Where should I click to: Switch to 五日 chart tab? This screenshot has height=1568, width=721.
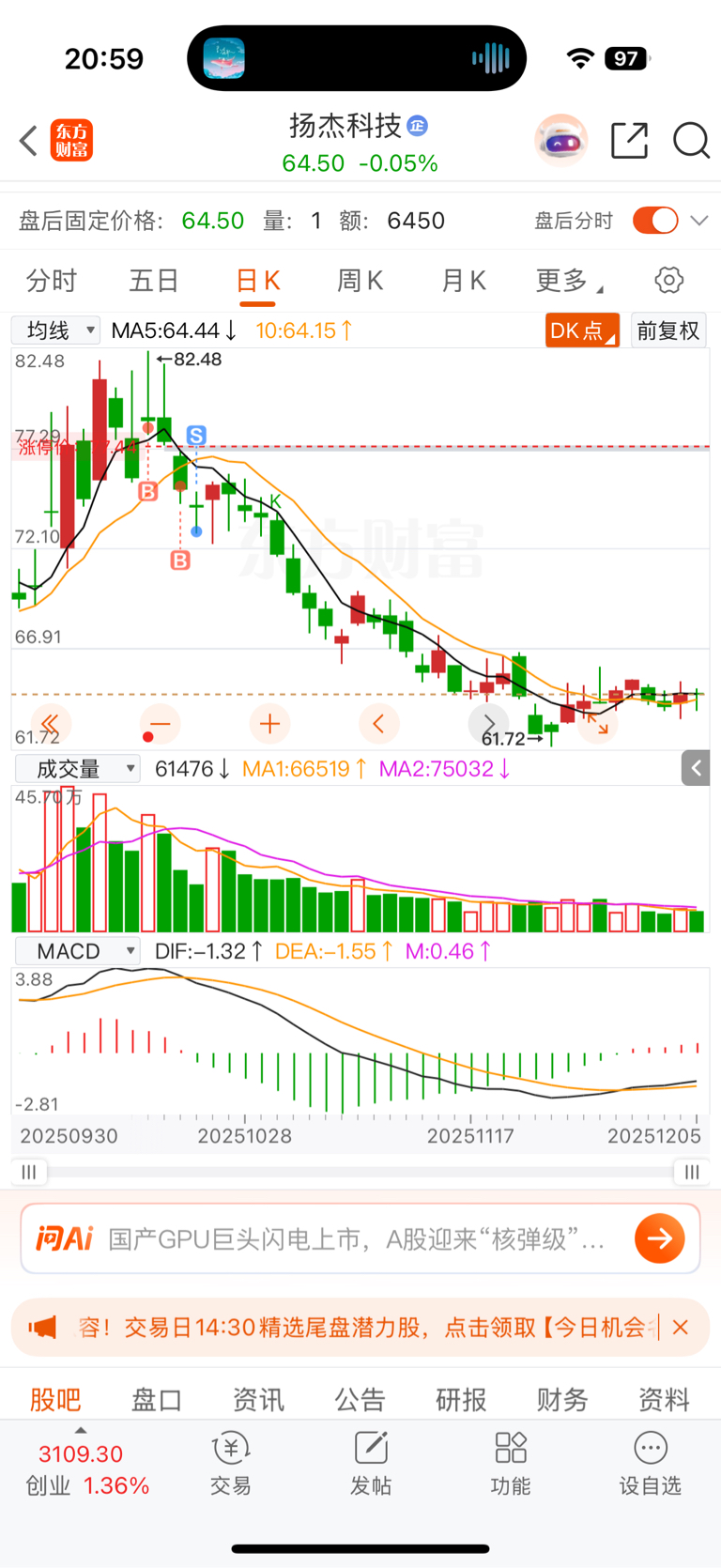154,280
